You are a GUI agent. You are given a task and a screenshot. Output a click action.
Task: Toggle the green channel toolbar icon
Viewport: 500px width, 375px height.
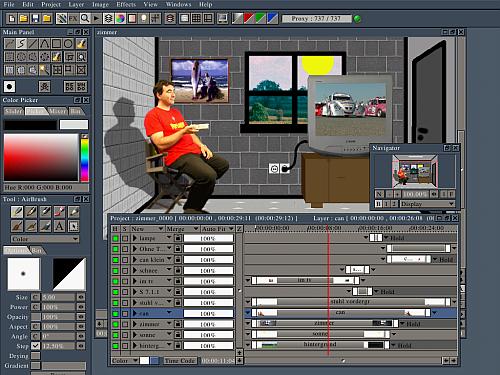tap(261, 18)
